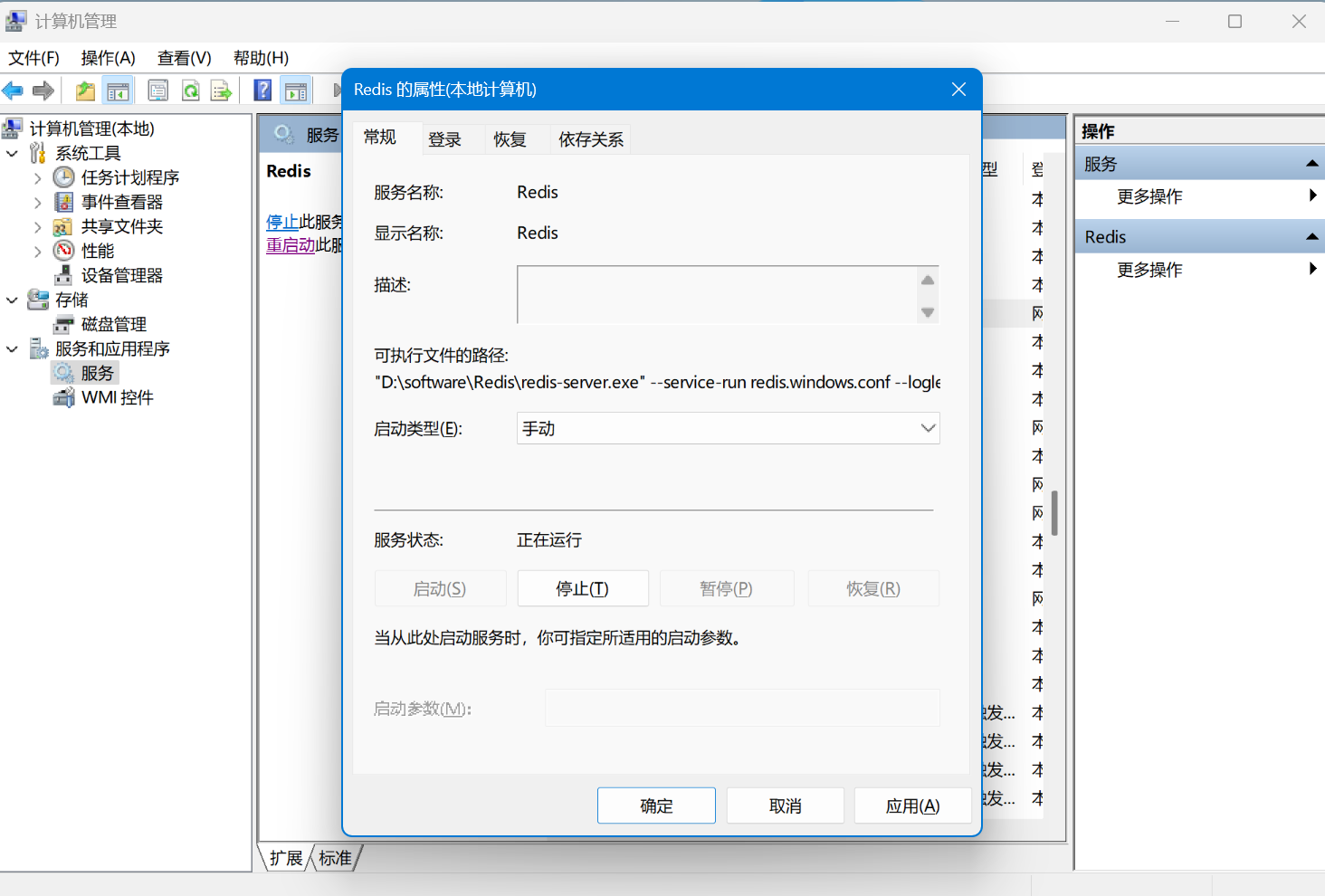Collapse the Redis section in actions pane

click(1311, 237)
